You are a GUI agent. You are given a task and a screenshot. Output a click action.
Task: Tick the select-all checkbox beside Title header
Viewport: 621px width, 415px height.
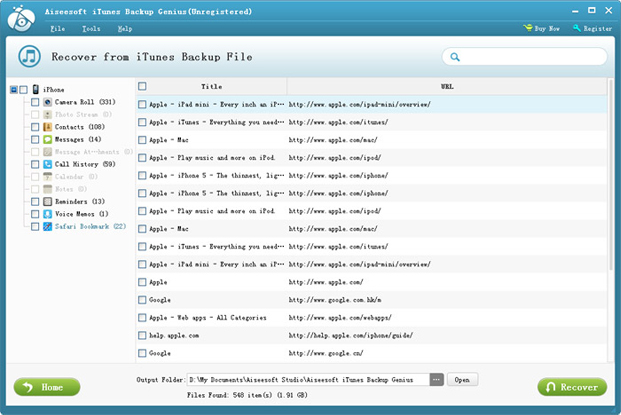pyautogui.click(x=142, y=86)
